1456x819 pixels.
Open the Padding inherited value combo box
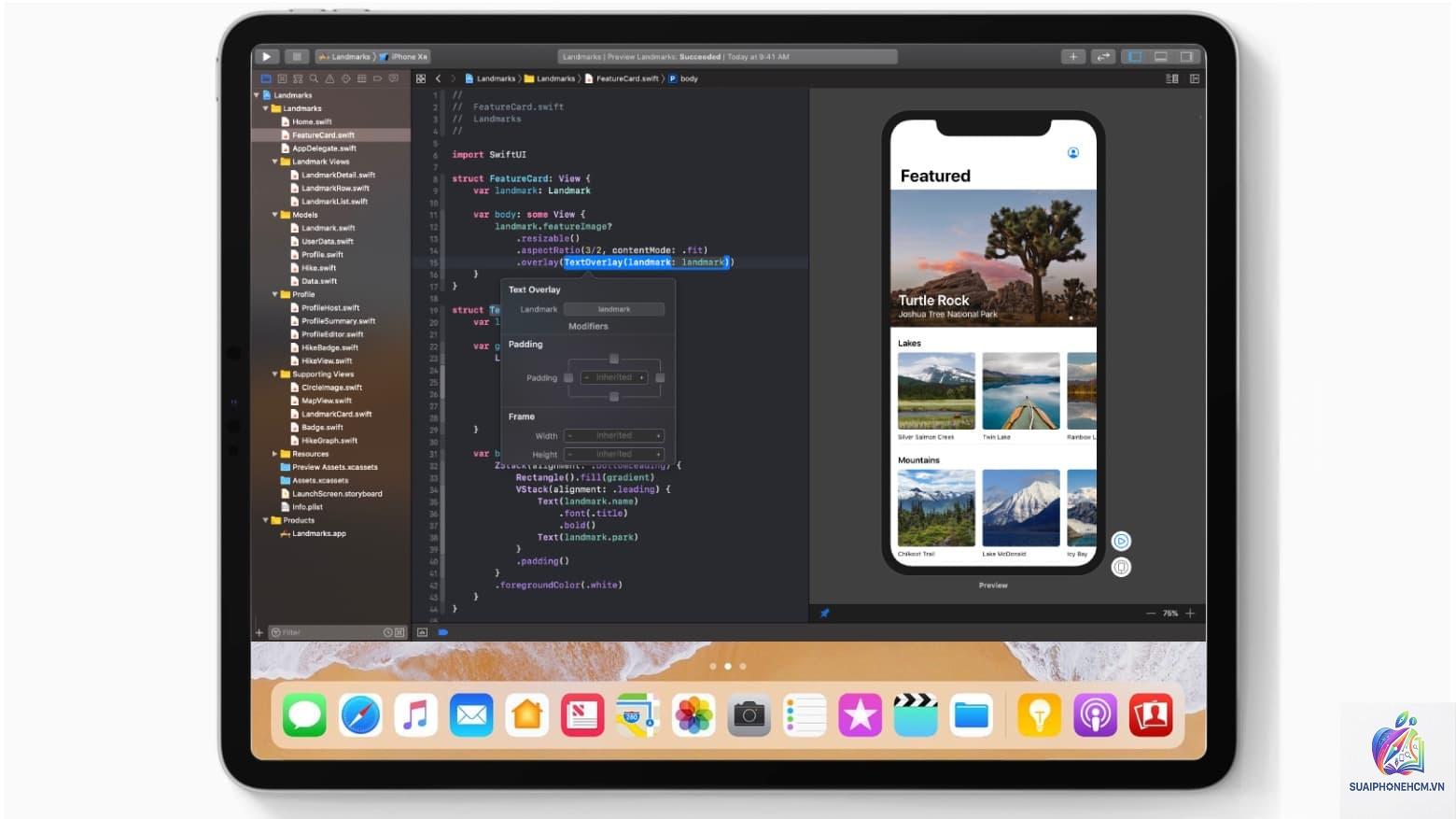pyautogui.click(x=614, y=377)
